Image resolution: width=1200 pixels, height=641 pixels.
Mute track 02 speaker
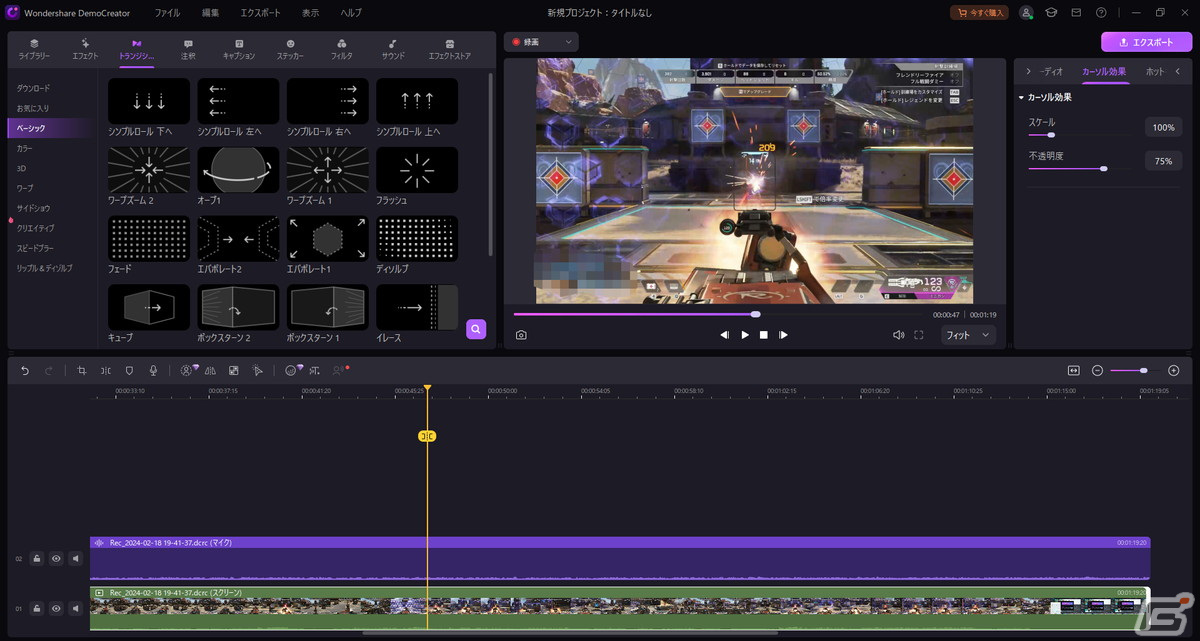76,558
